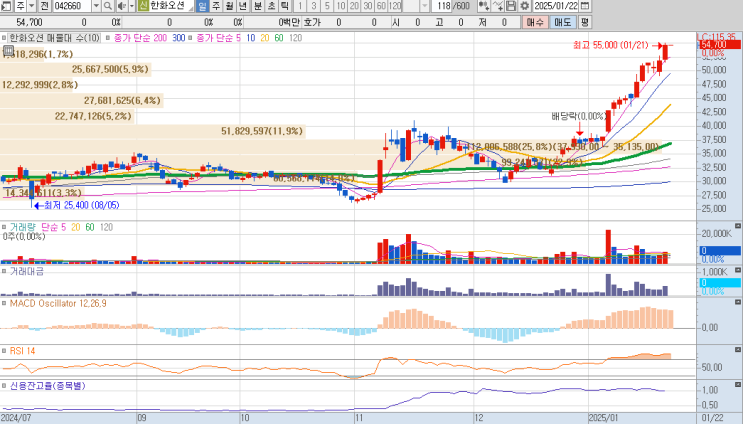
Task: Select the 주 (weekly) period tab
Action: (216, 6)
